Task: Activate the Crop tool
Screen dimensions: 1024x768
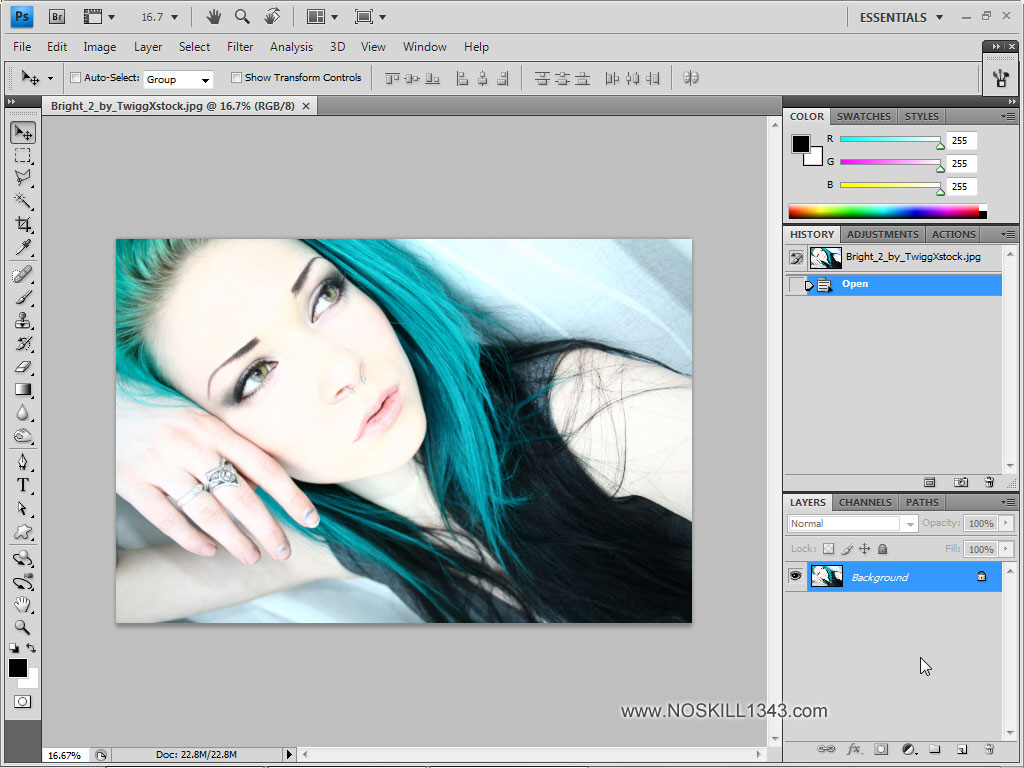Action: (23, 224)
